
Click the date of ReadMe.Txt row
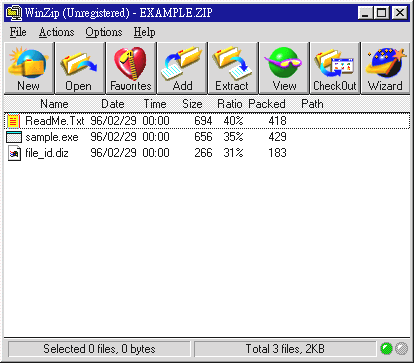point(113,121)
